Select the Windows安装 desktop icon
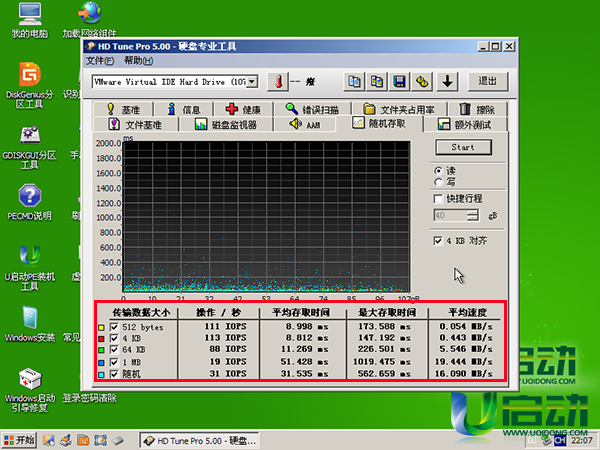The image size is (600, 450). tap(29, 323)
